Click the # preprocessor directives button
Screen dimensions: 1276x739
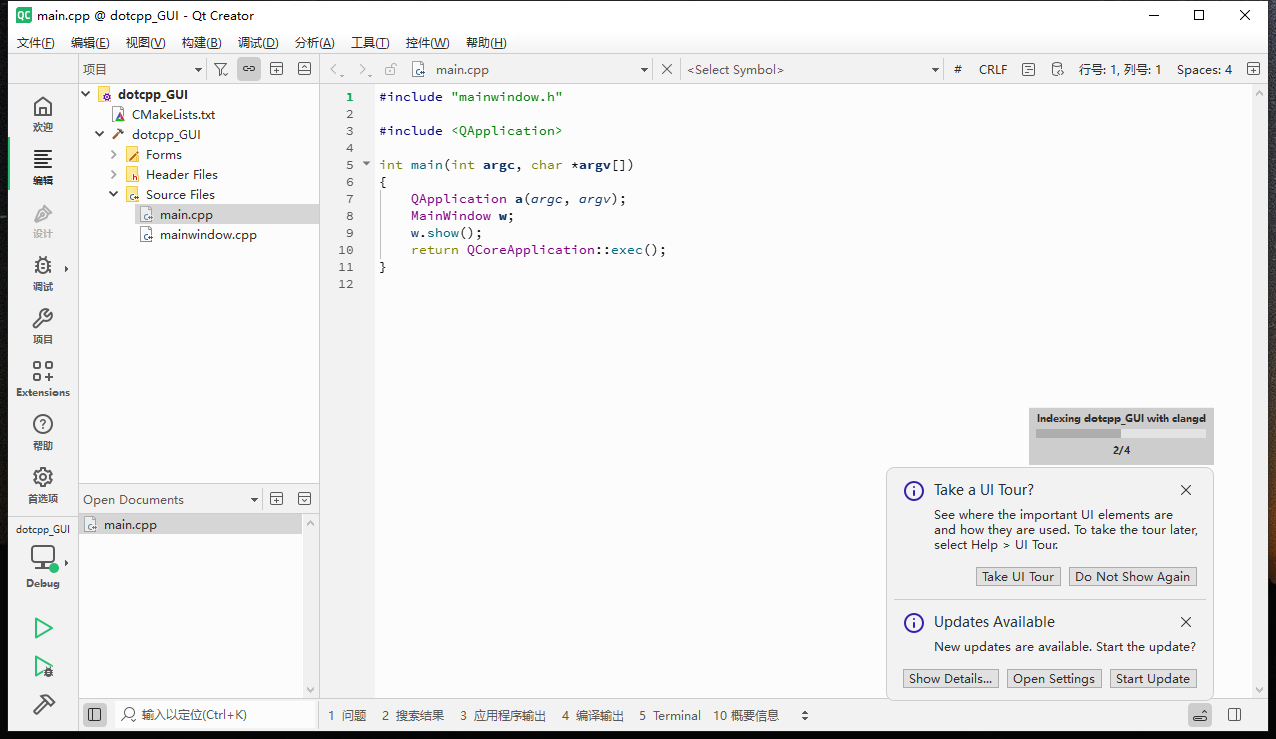coord(958,70)
